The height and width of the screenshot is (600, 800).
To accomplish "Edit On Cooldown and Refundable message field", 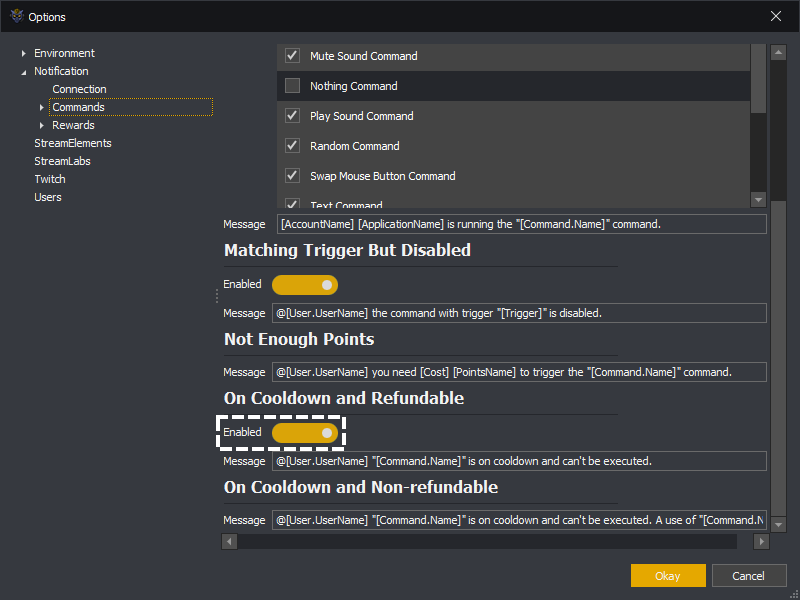I will [x=519, y=461].
